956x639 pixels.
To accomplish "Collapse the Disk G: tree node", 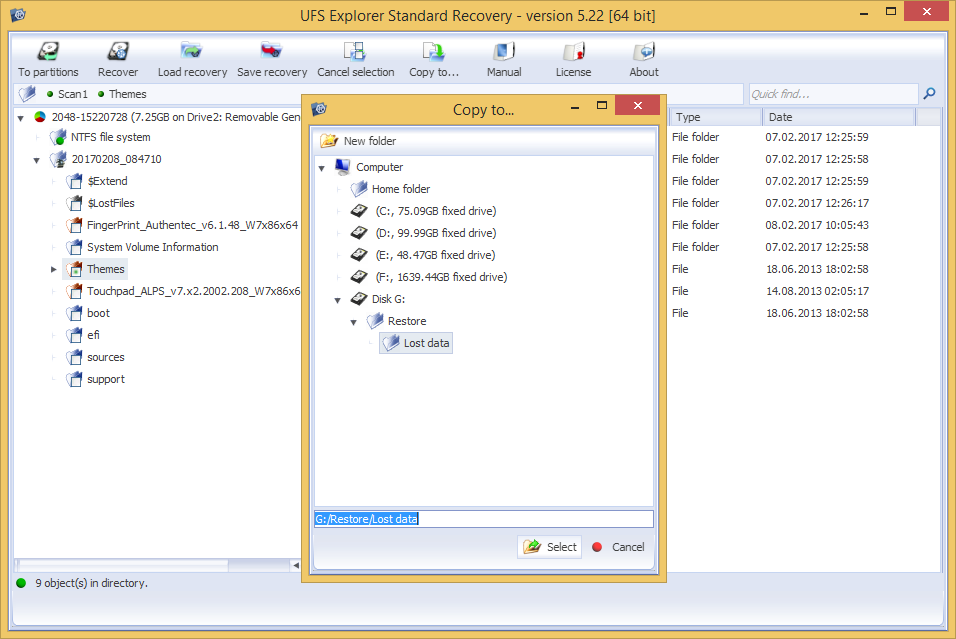I will point(338,300).
